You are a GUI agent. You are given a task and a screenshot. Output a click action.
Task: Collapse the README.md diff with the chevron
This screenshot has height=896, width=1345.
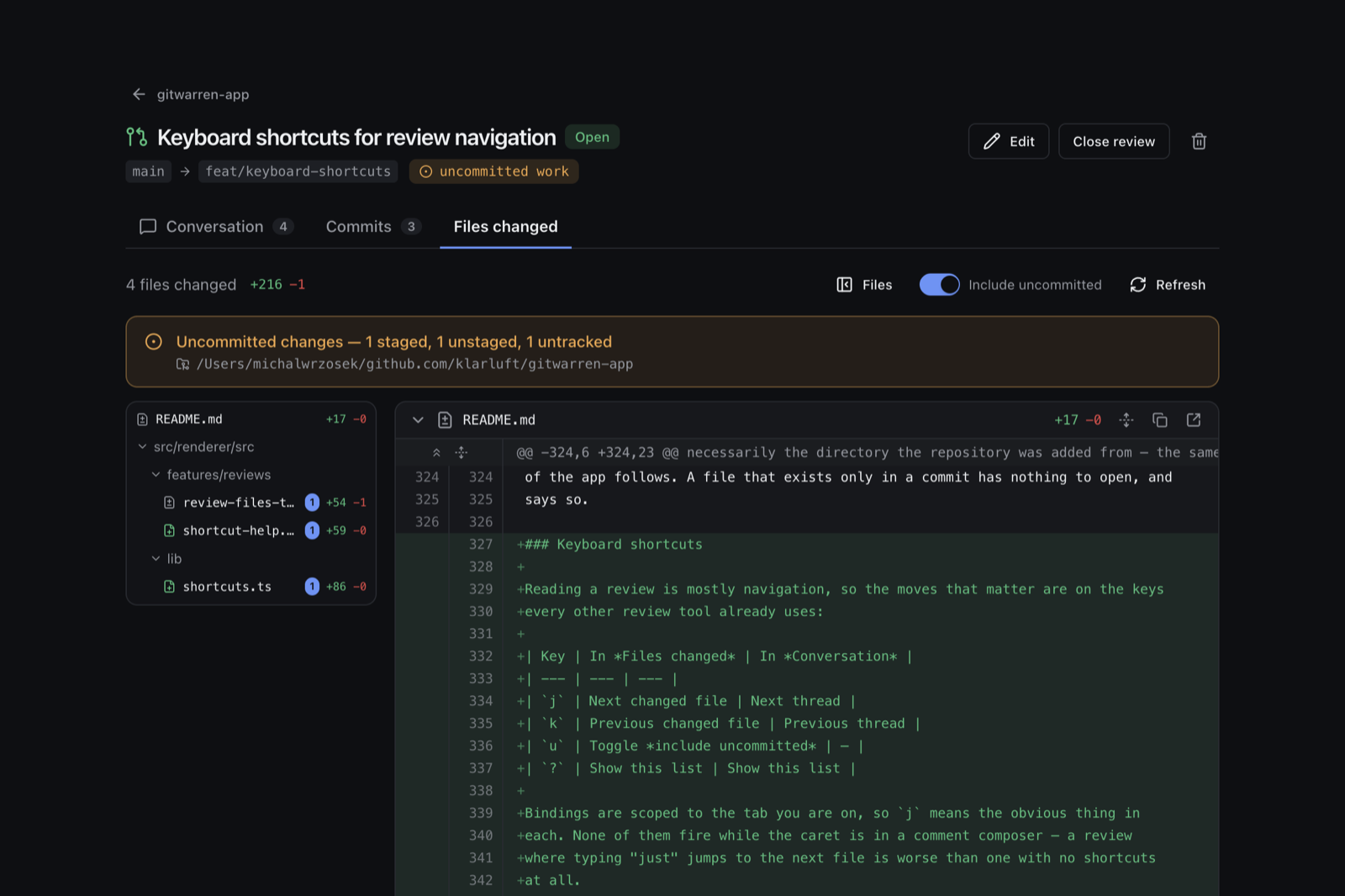click(x=418, y=419)
